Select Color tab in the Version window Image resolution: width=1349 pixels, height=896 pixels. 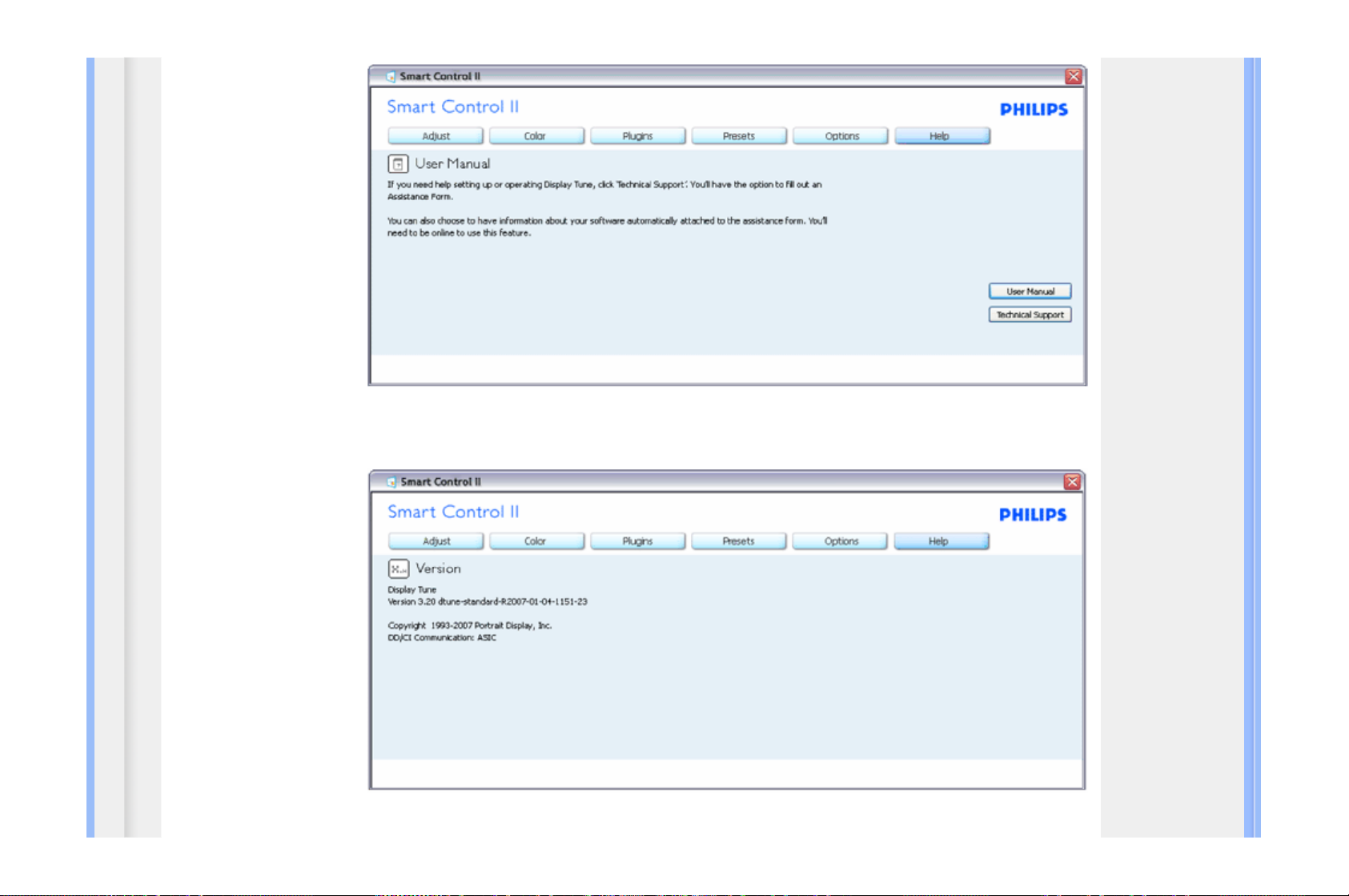click(536, 541)
